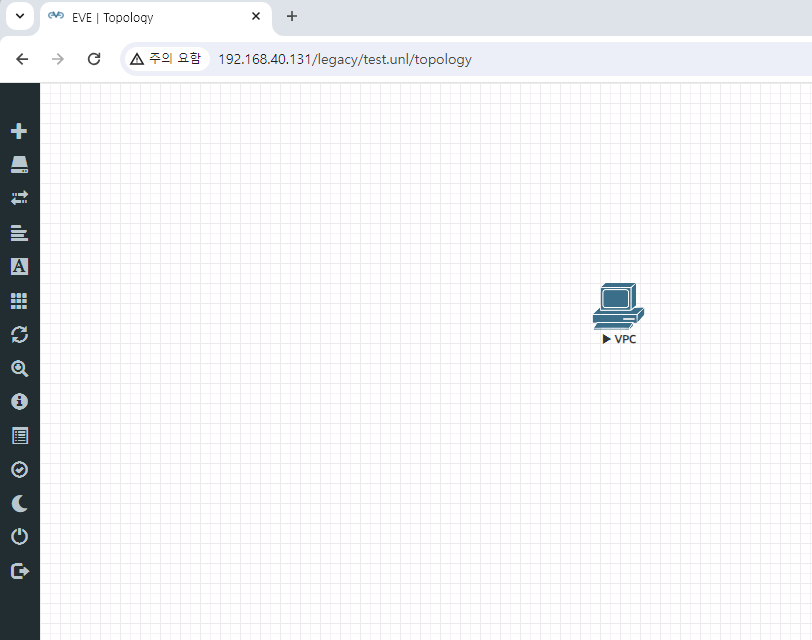
Task: Open the Add an object plus menu
Action: [x=19, y=131]
